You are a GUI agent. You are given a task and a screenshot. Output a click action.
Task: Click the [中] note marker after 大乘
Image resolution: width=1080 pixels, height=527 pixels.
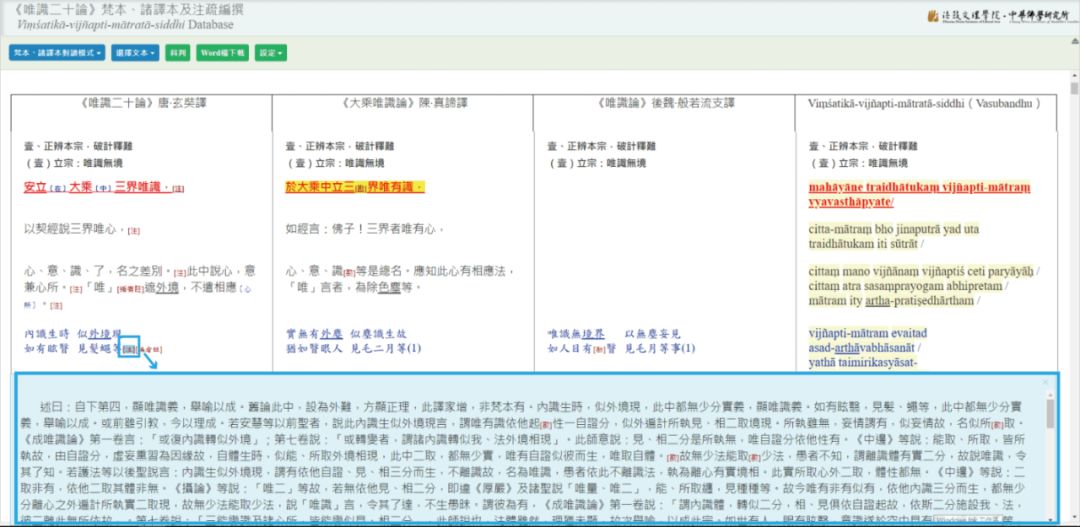pyautogui.click(x=105, y=188)
